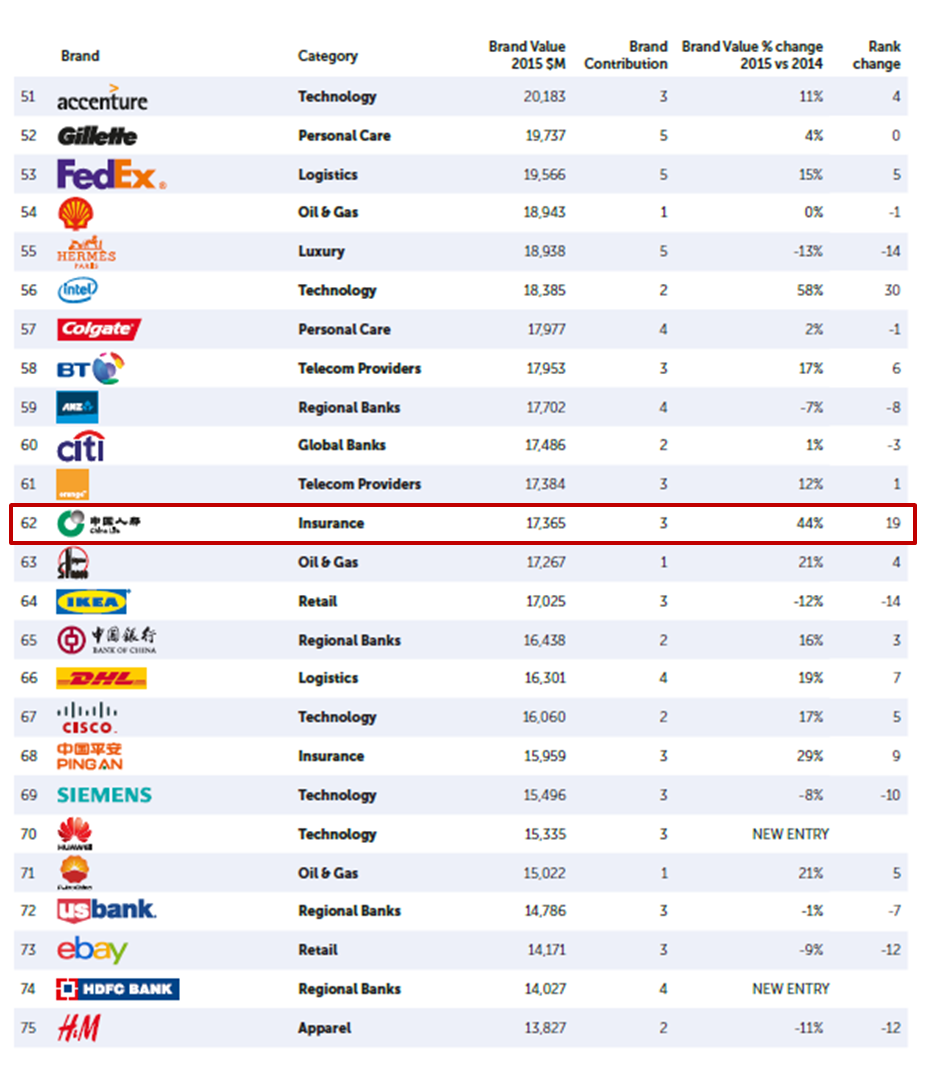Image resolution: width=932 pixels, height=1069 pixels.
Task: Select the Shell logo
Action: click(x=75, y=213)
